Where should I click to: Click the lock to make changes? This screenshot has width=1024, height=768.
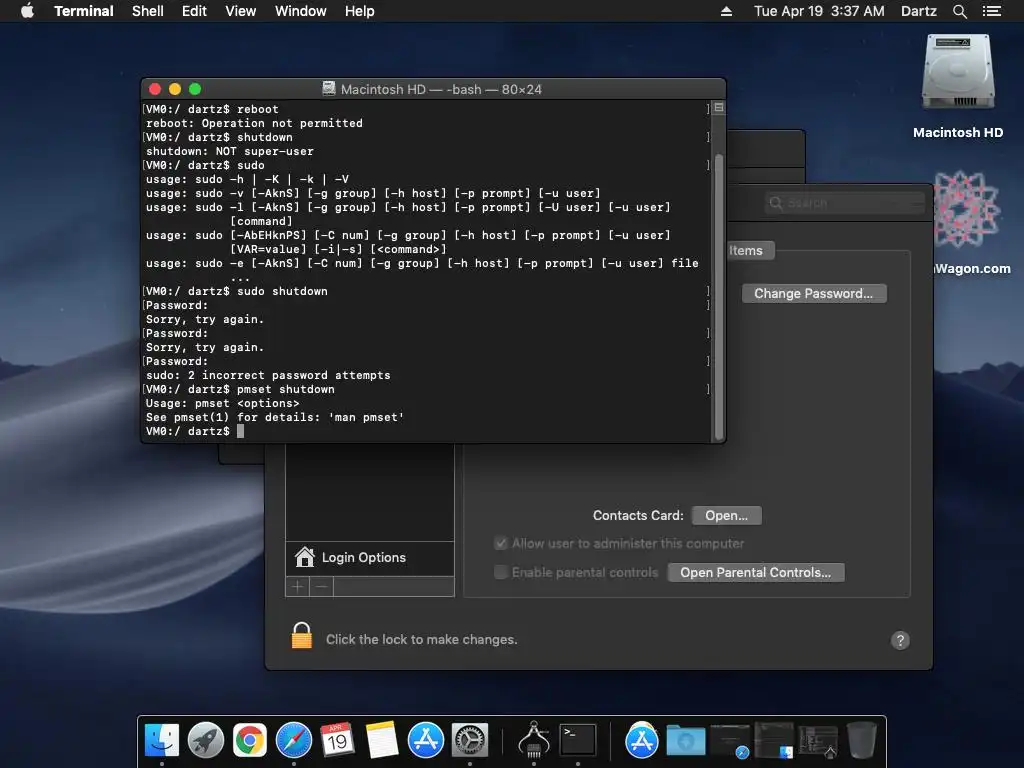click(x=302, y=635)
